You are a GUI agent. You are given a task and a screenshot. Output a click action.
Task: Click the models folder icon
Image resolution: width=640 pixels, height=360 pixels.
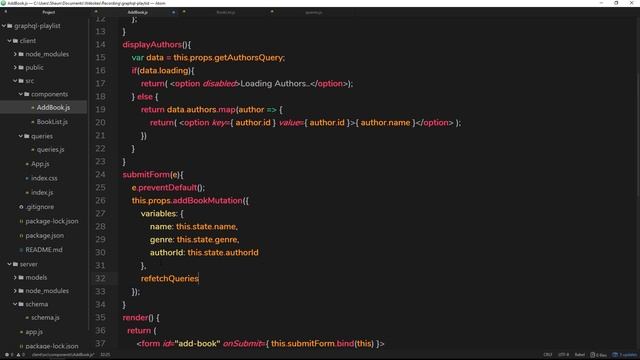pyautogui.click(x=21, y=278)
